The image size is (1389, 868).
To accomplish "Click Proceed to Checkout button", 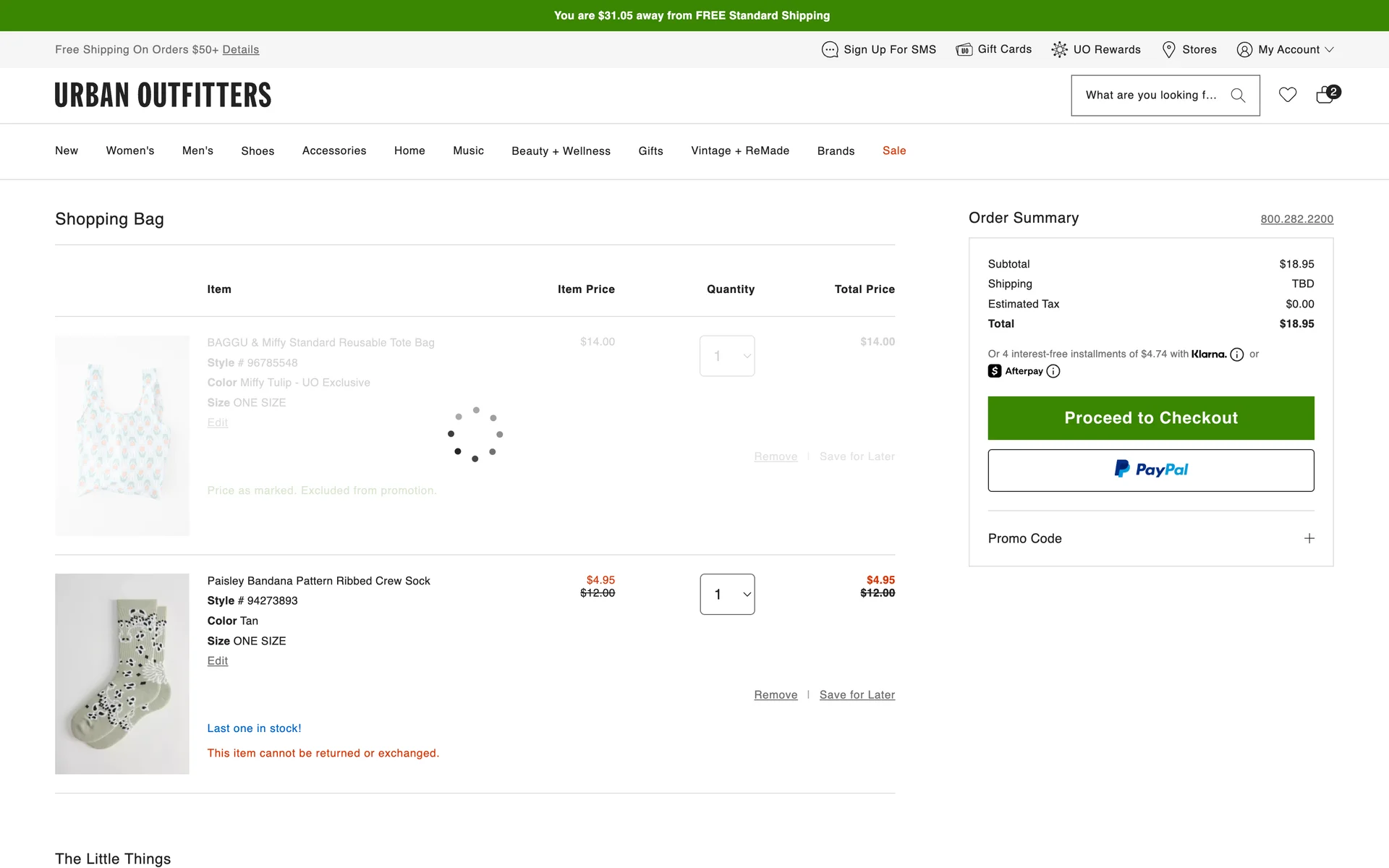I will point(1150,418).
